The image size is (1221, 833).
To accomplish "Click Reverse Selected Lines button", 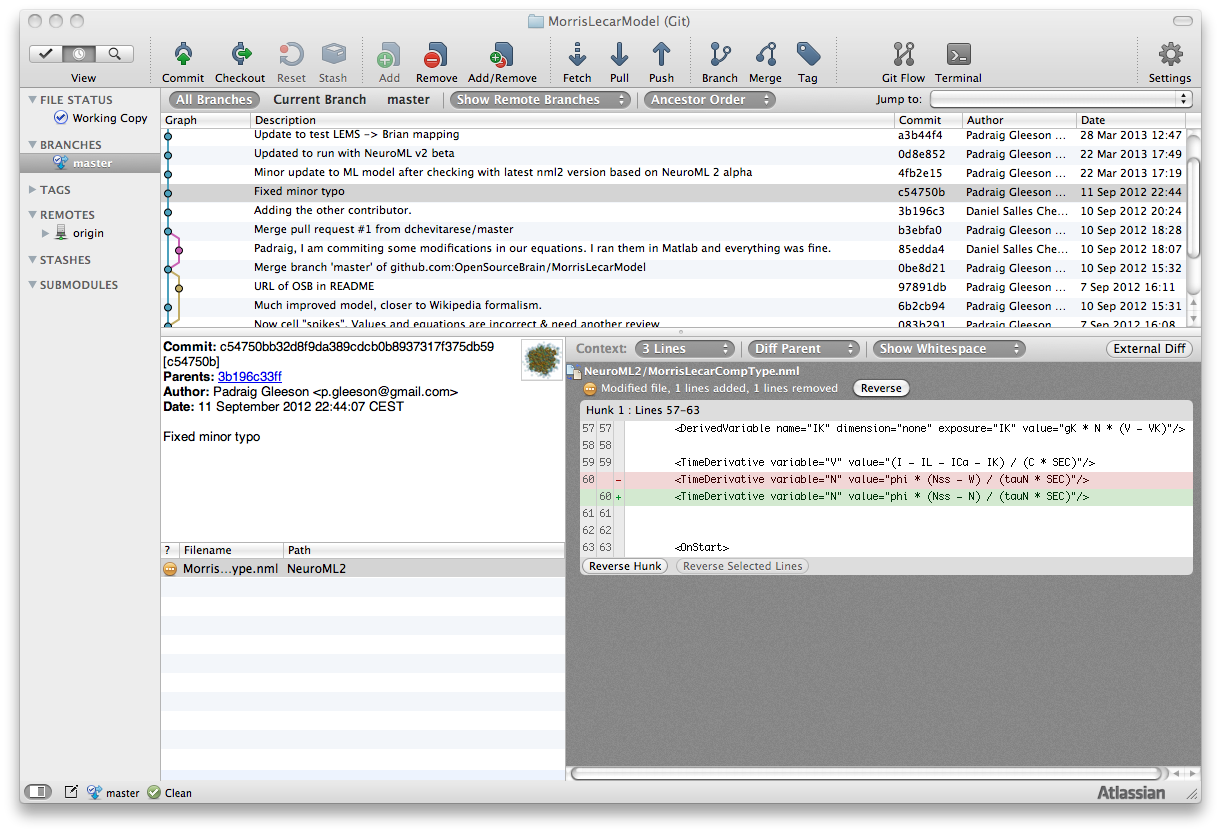I will pos(742,566).
